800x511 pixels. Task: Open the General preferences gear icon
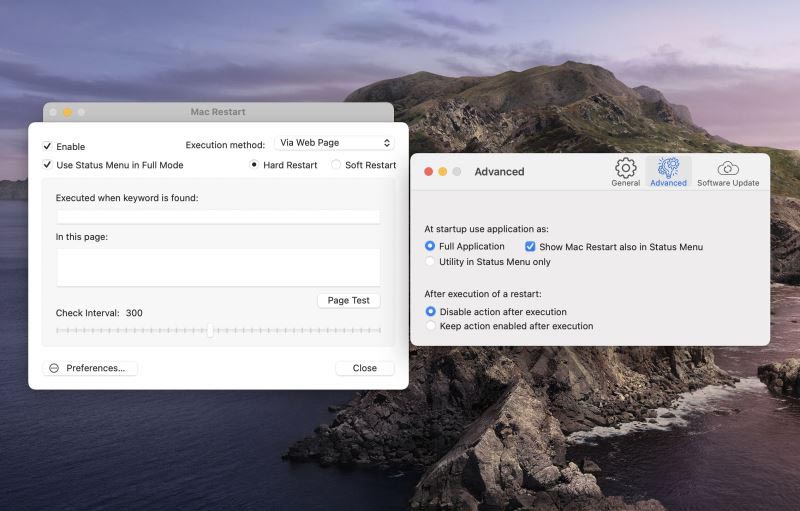pyautogui.click(x=626, y=168)
